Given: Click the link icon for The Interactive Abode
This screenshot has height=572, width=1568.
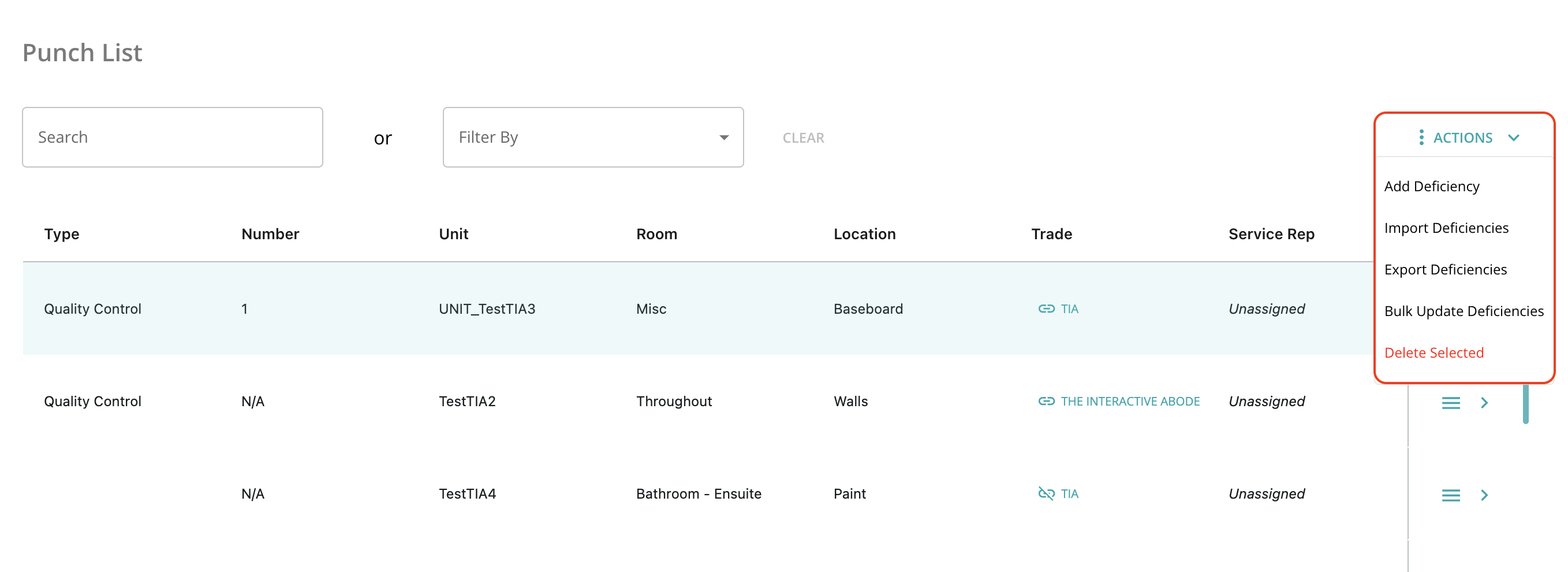Looking at the screenshot, I should (1046, 402).
